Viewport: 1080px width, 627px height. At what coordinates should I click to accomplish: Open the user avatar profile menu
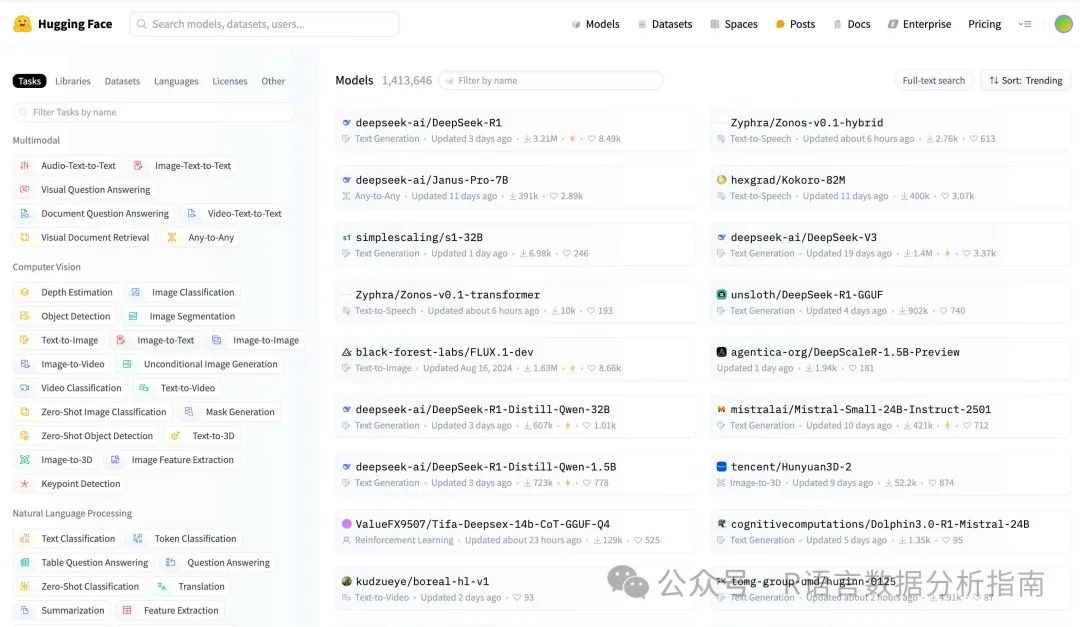pos(1063,24)
